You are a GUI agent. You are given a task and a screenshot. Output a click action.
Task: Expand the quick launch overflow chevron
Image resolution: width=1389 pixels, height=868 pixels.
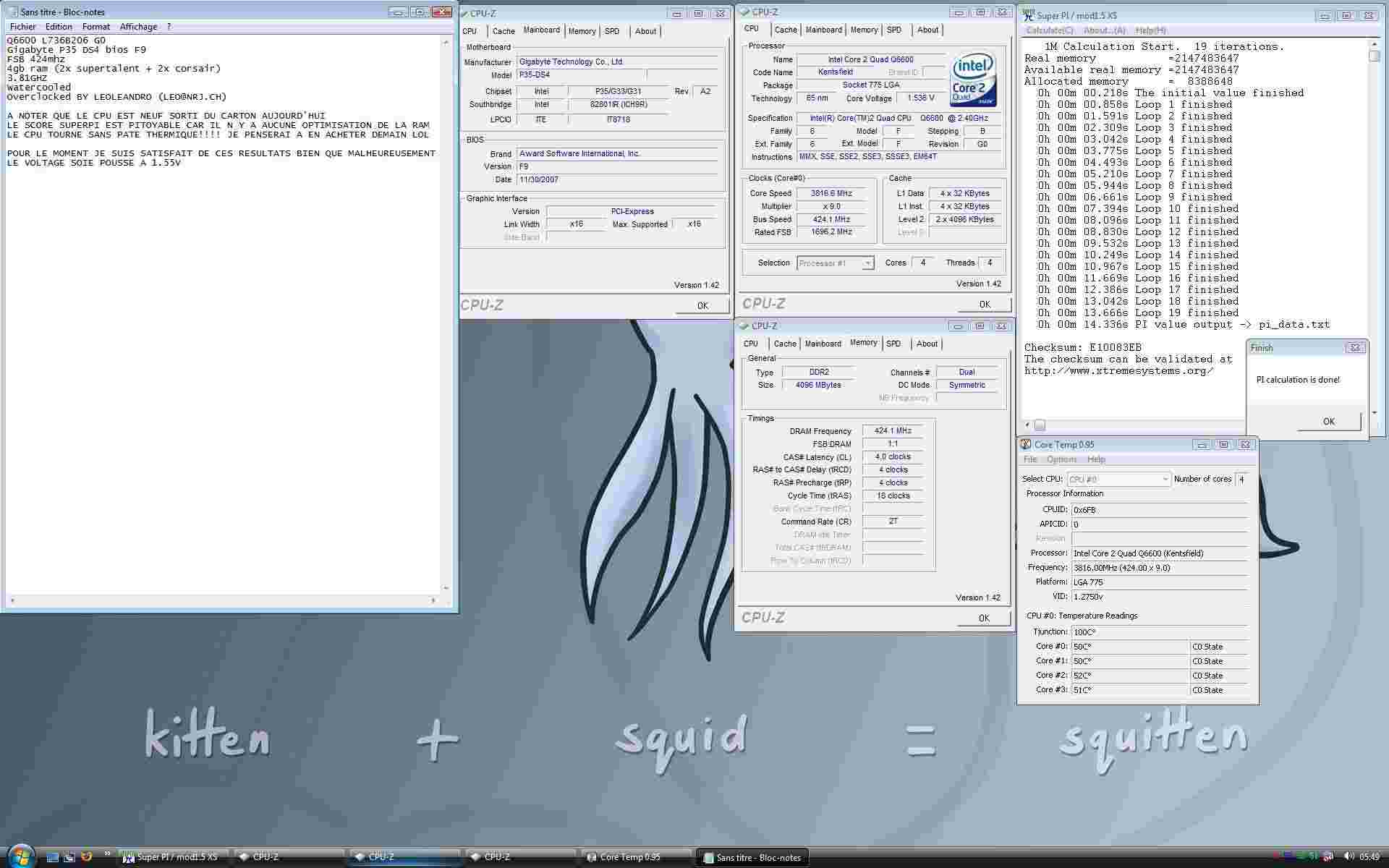(108, 854)
